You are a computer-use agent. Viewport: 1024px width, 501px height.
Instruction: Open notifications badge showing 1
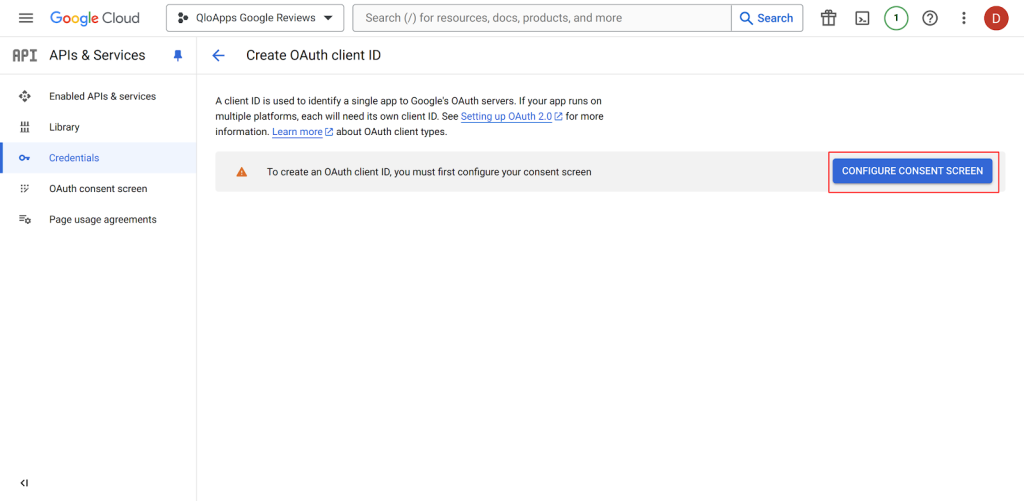click(896, 18)
